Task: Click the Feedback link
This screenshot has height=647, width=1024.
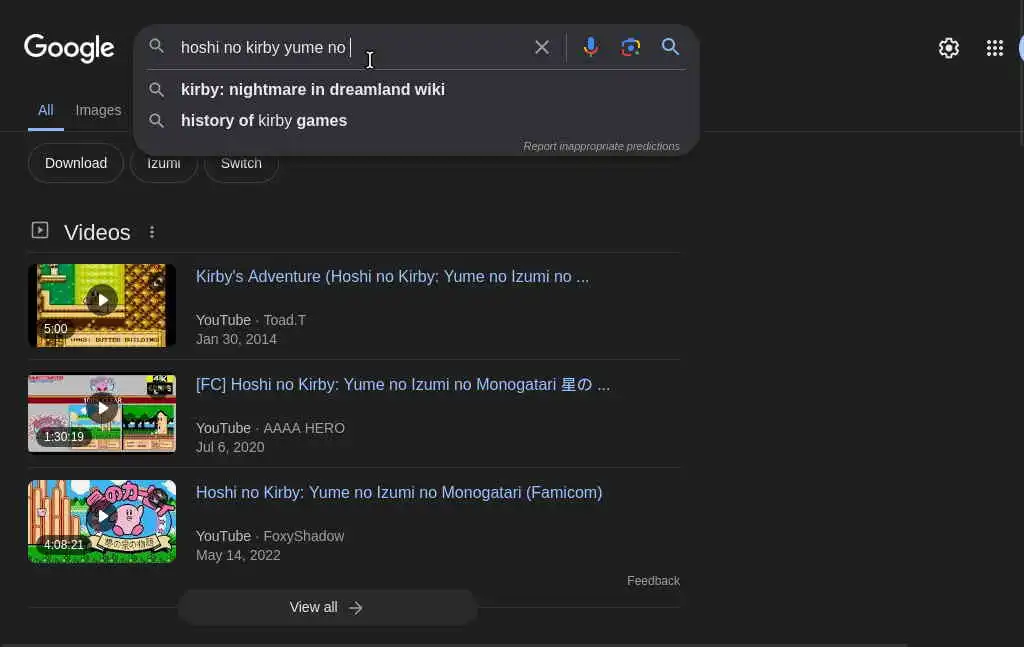Action: [653, 580]
